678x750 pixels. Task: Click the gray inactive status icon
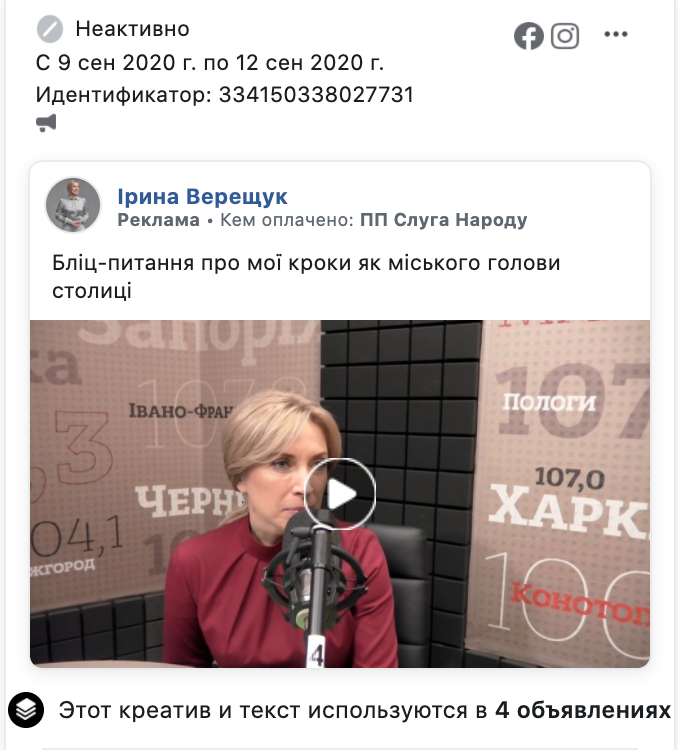pos(50,29)
